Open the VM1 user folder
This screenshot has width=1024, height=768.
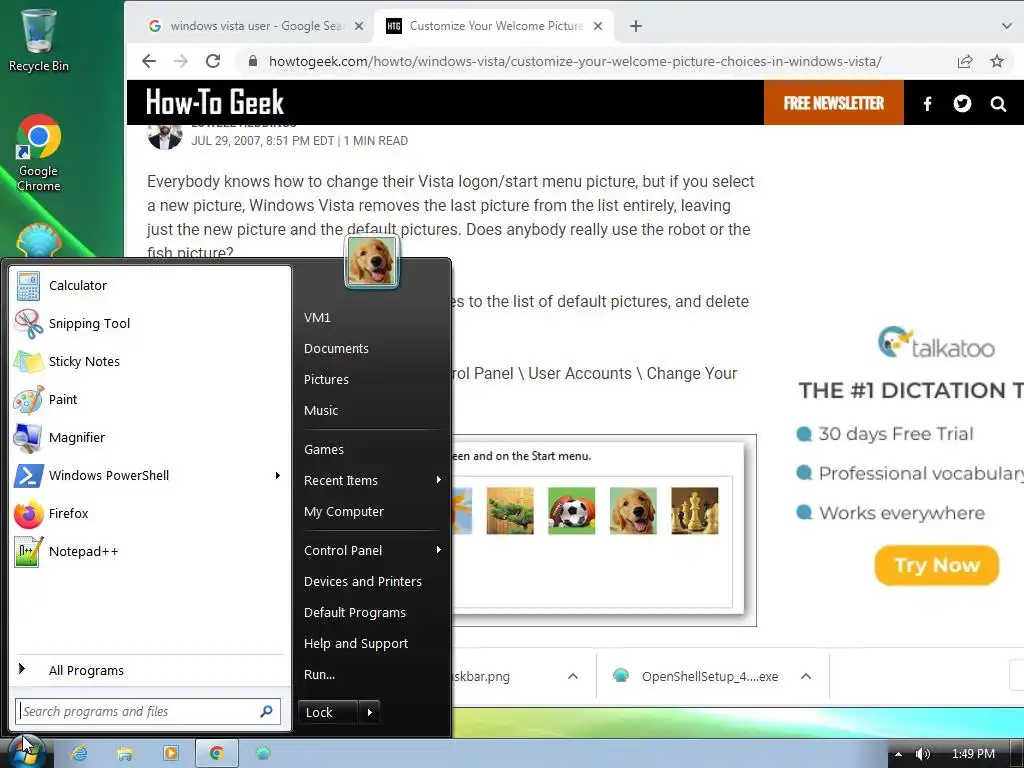[317, 317]
